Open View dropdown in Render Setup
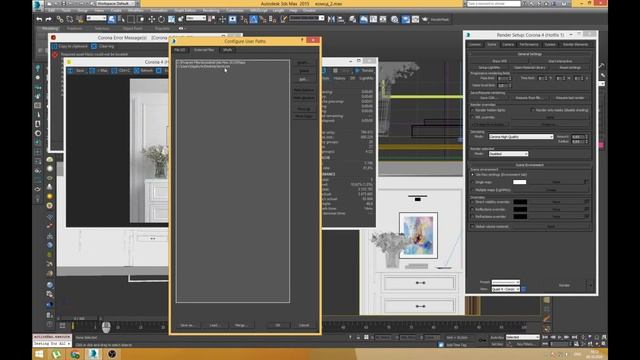640x360 pixels. pyautogui.click(x=505, y=289)
